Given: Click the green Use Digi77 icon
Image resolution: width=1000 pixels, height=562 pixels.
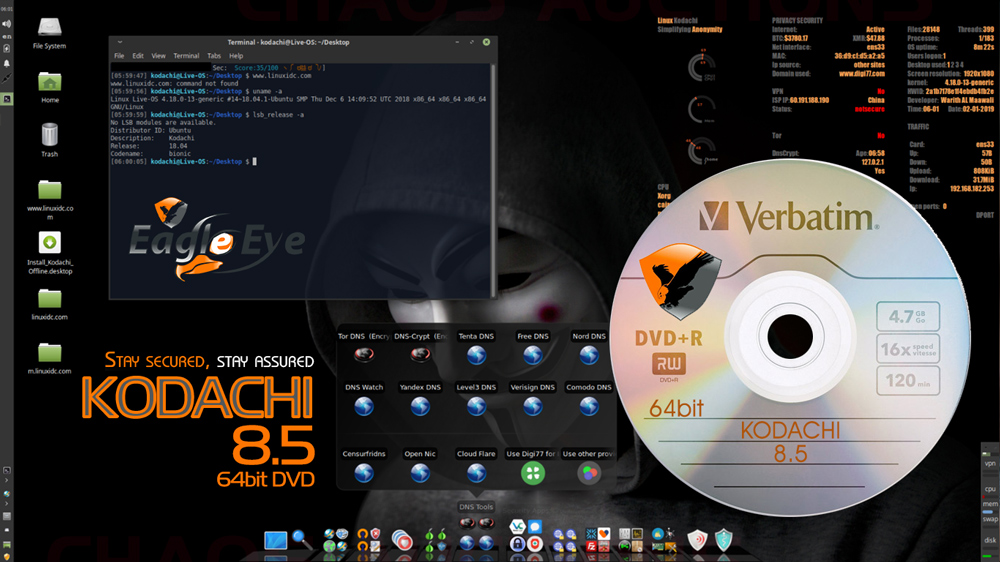Looking at the screenshot, I should (x=533, y=473).
